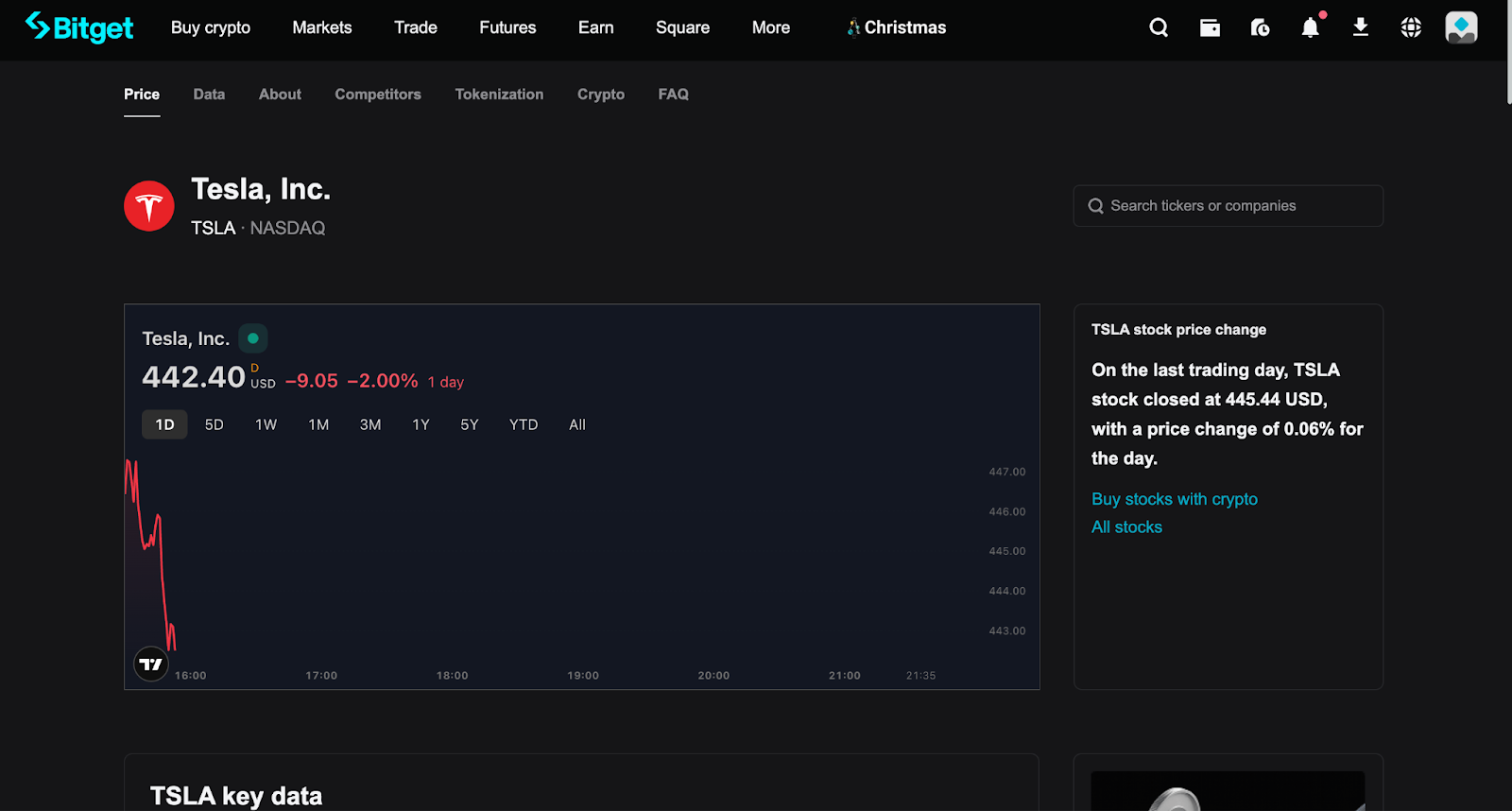Follow the Buy stocks with crypto link
The height and width of the screenshot is (811, 1512).
click(1175, 499)
